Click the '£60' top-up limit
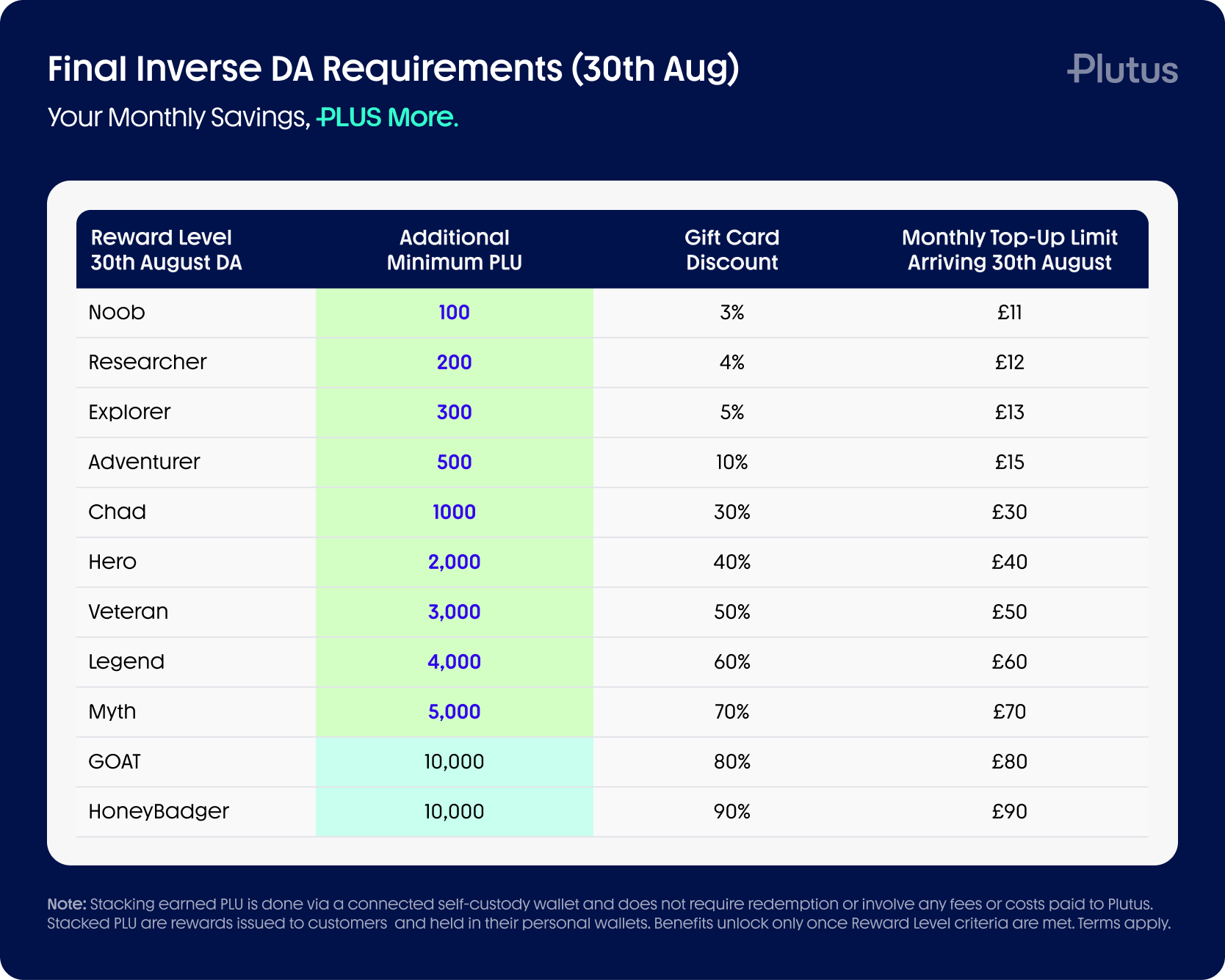The height and width of the screenshot is (980, 1225). (x=1009, y=662)
